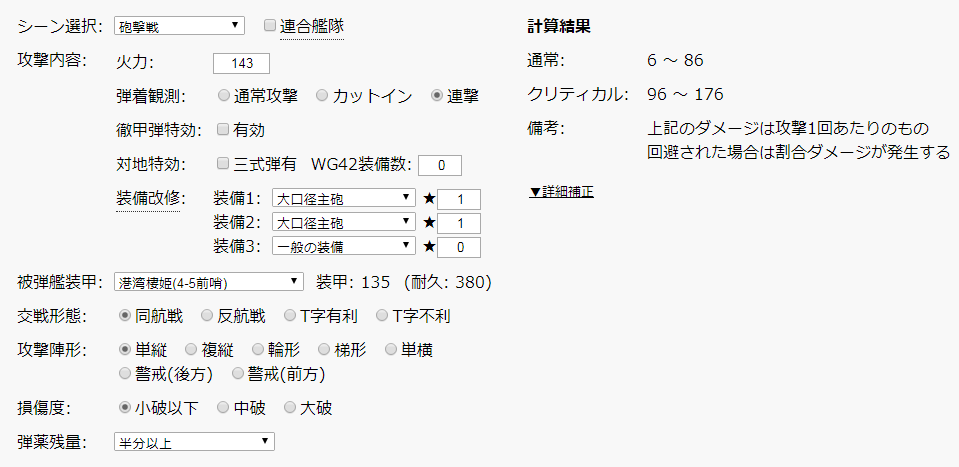Select 通常攻撃 radio button
Image resolution: width=959 pixels, height=467 pixels.
pos(224,96)
